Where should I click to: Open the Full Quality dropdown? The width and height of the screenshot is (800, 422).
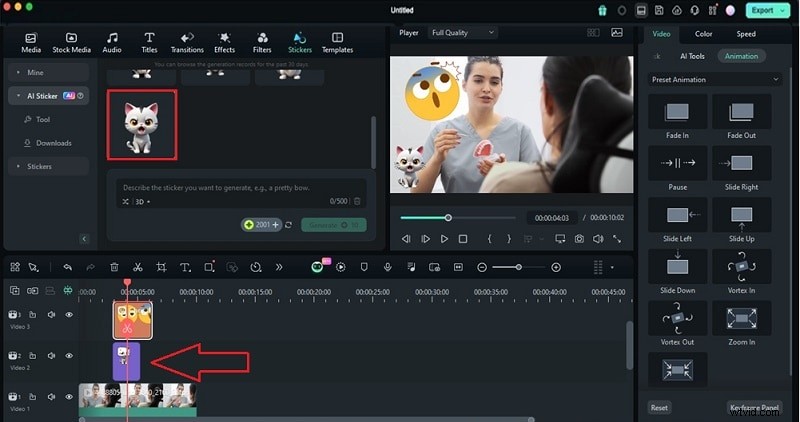[463, 33]
